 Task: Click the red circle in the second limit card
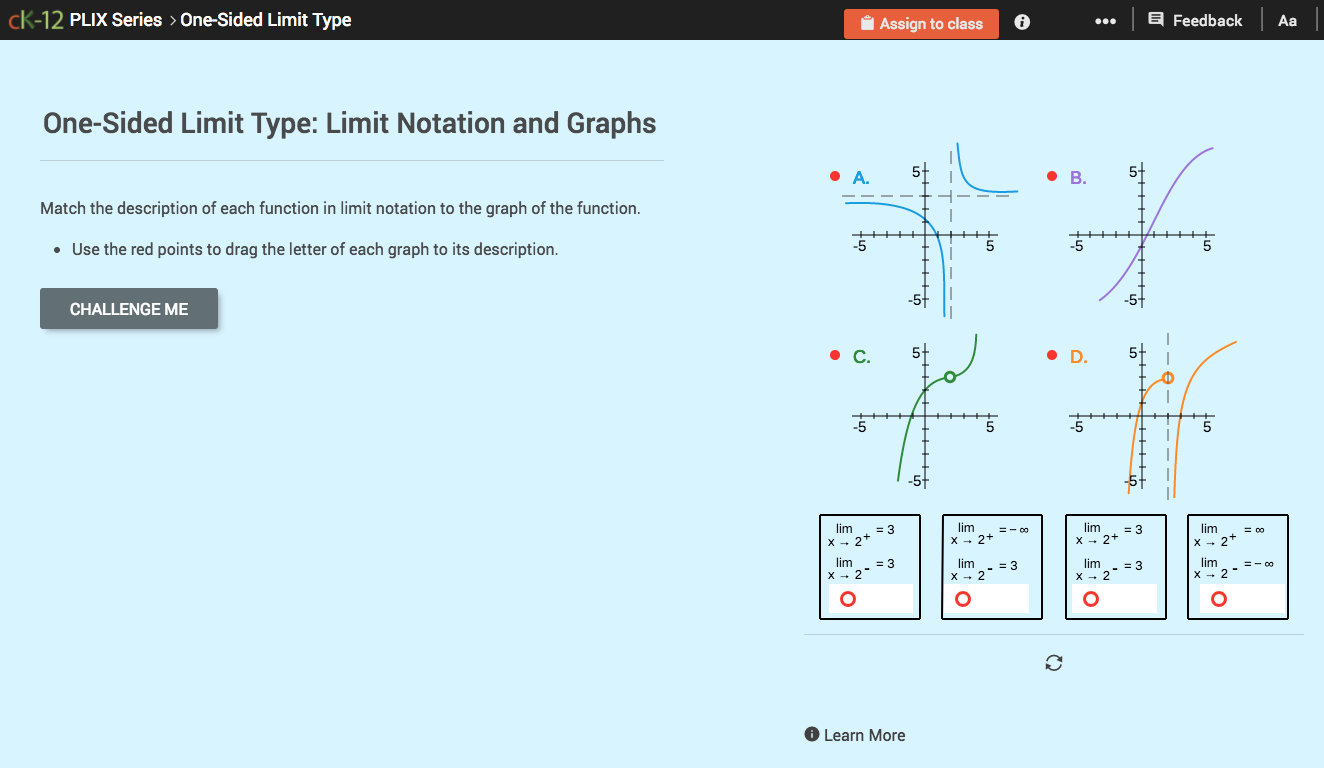962,598
